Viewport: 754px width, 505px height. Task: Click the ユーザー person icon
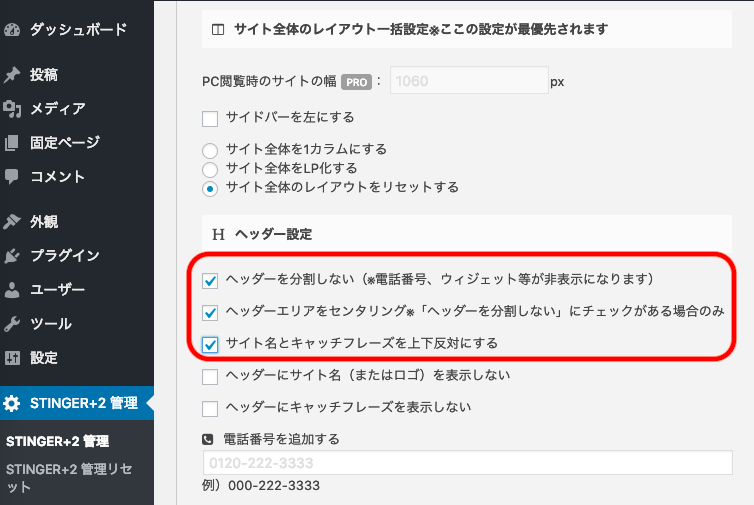point(12,290)
